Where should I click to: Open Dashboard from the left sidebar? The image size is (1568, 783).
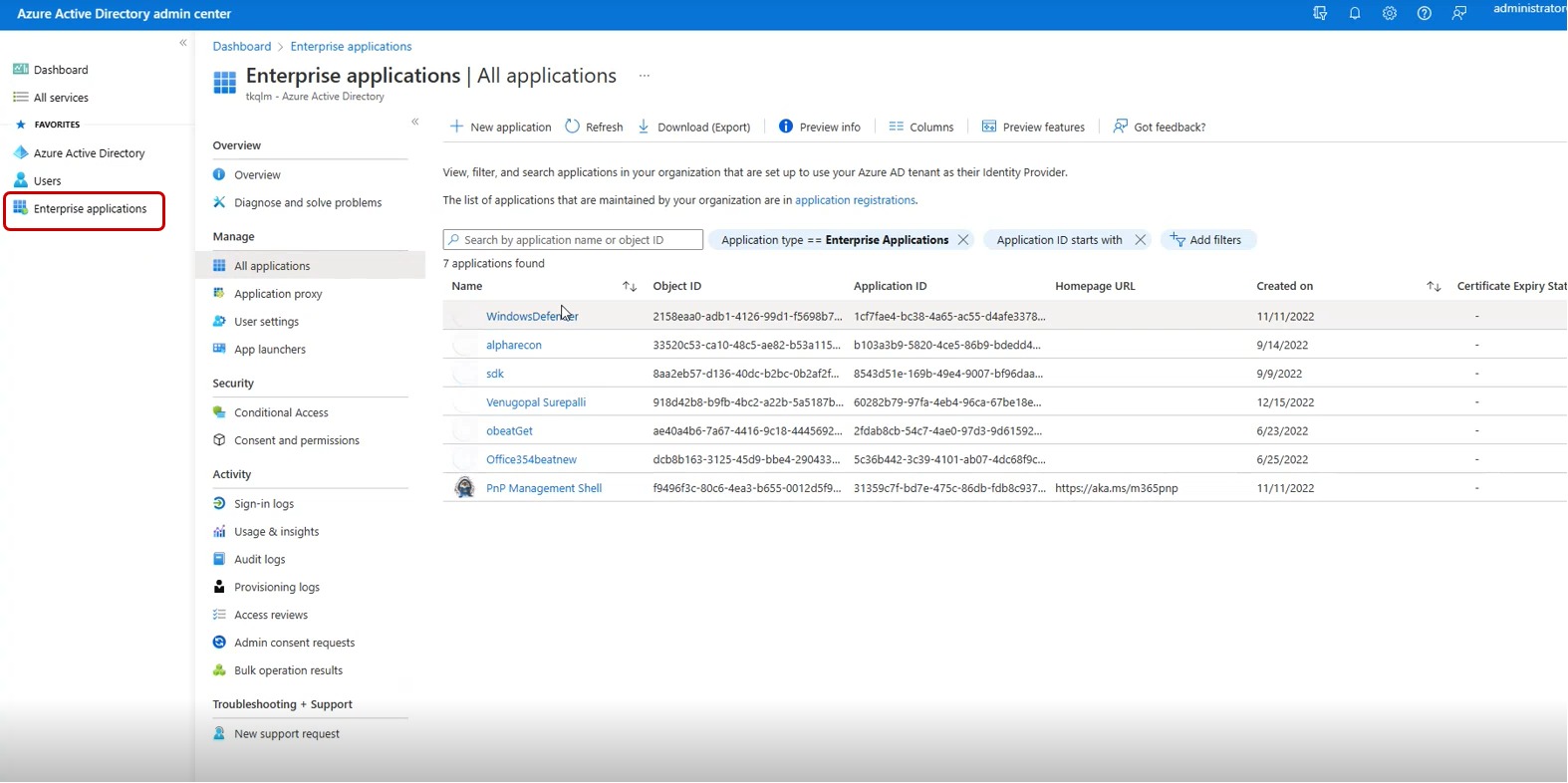(x=61, y=70)
